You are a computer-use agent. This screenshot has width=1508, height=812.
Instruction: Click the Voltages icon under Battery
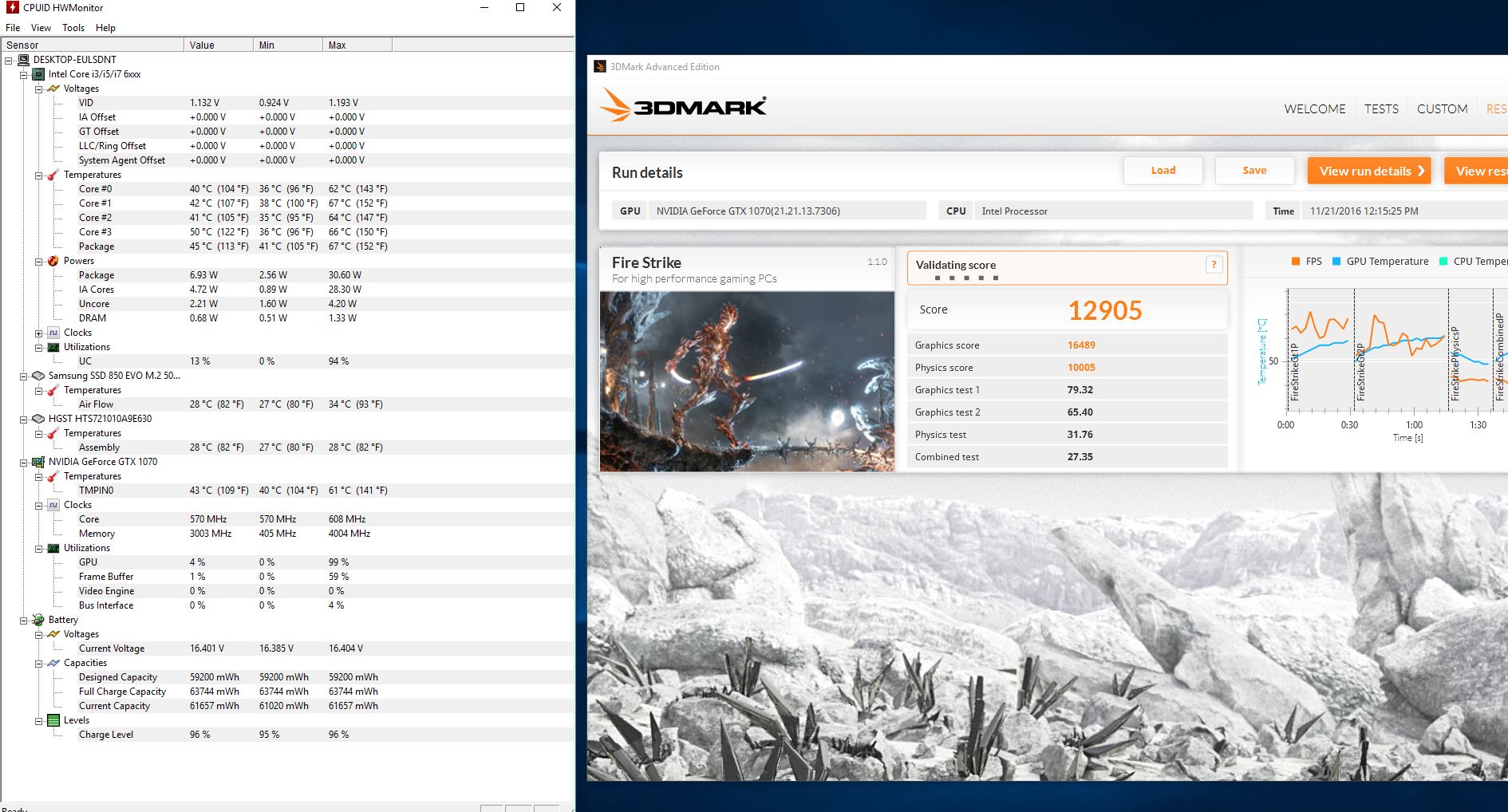point(53,634)
